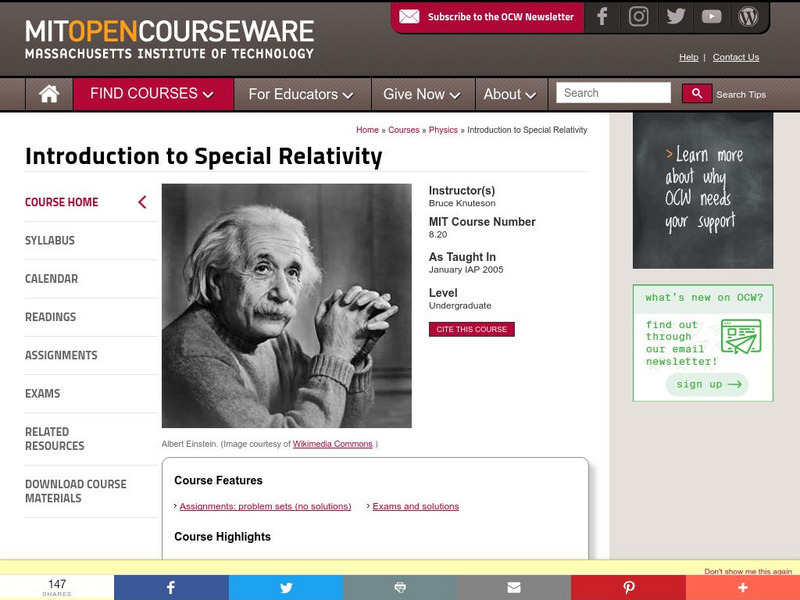Expand the For Educators menu

click(x=301, y=93)
